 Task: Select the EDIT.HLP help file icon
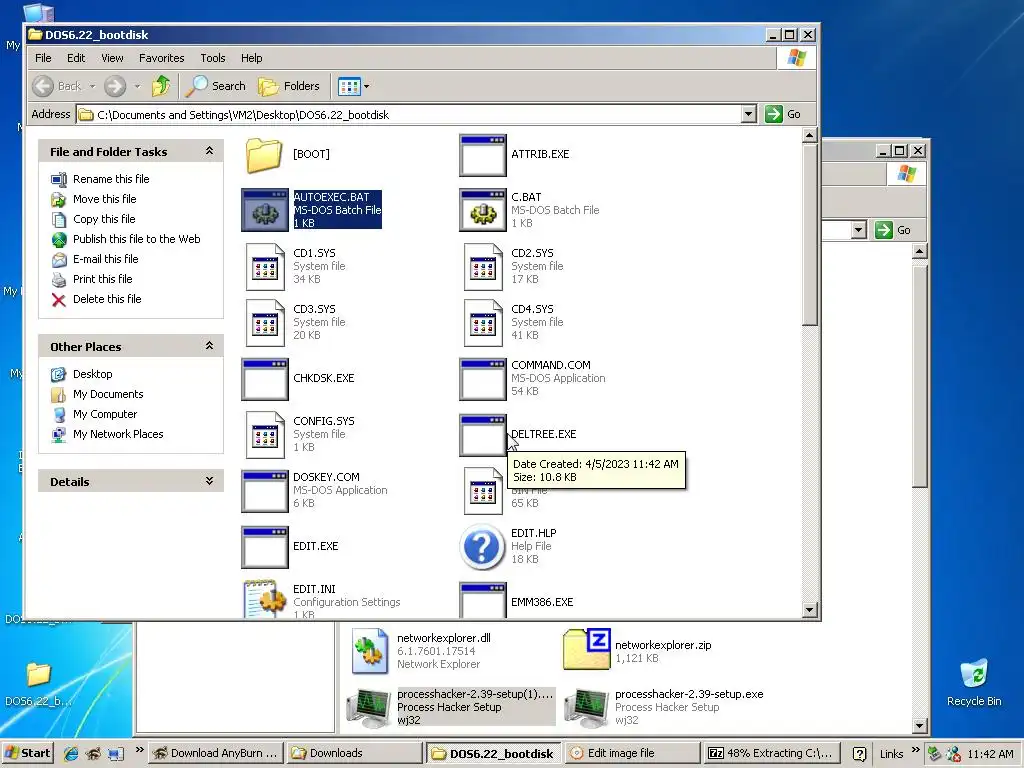point(483,547)
